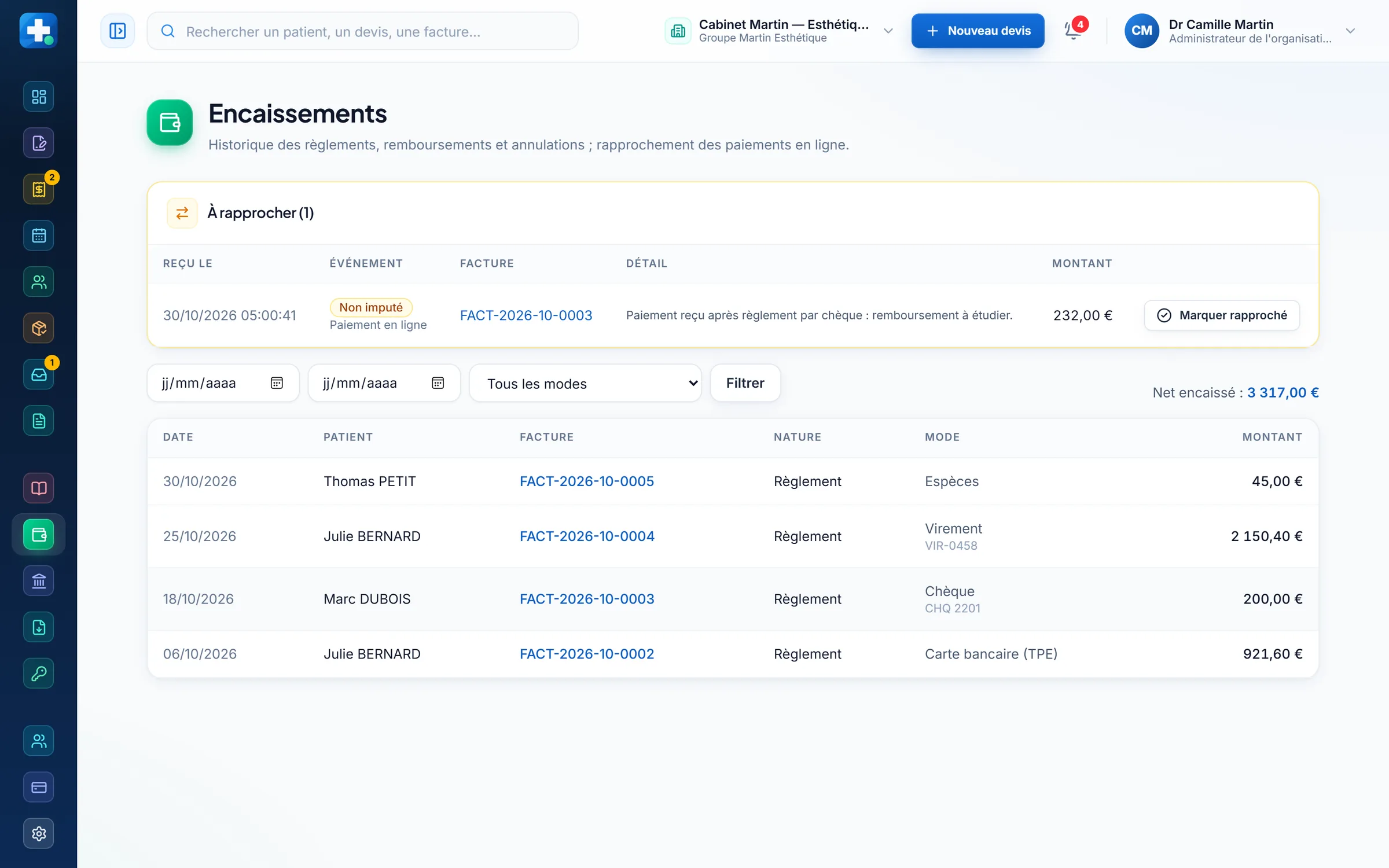Open invoice link FACT-2026-10-0005
The image size is (1389, 868).
[x=586, y=481]
